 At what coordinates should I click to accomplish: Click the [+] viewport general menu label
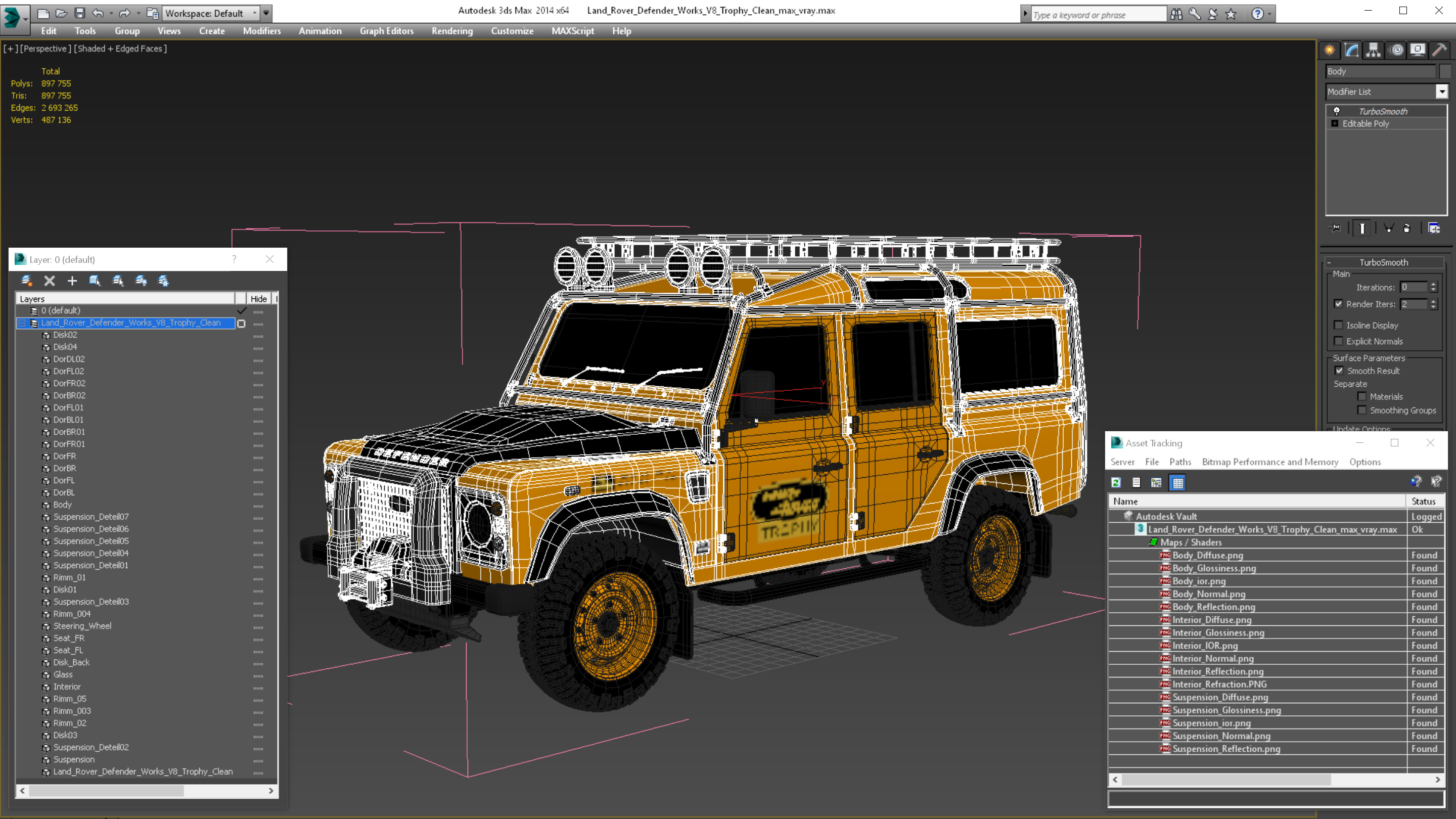(x=10, y=49)
